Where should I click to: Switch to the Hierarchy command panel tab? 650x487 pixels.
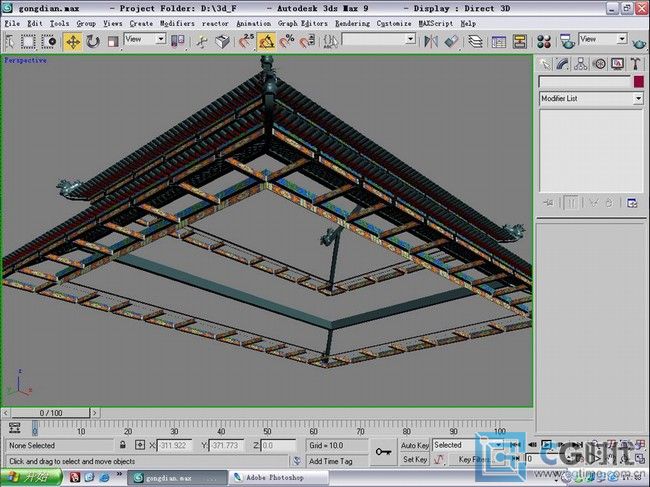(581, 64)
